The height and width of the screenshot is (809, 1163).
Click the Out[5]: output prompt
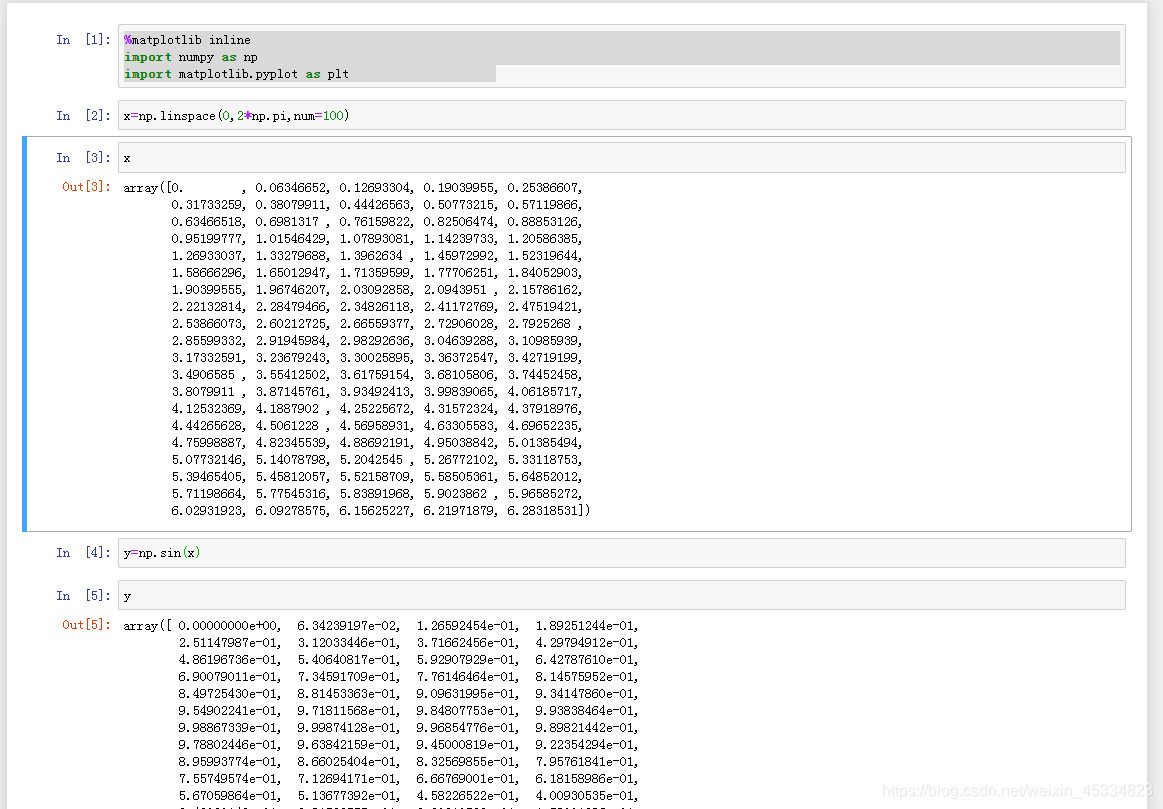86,625
